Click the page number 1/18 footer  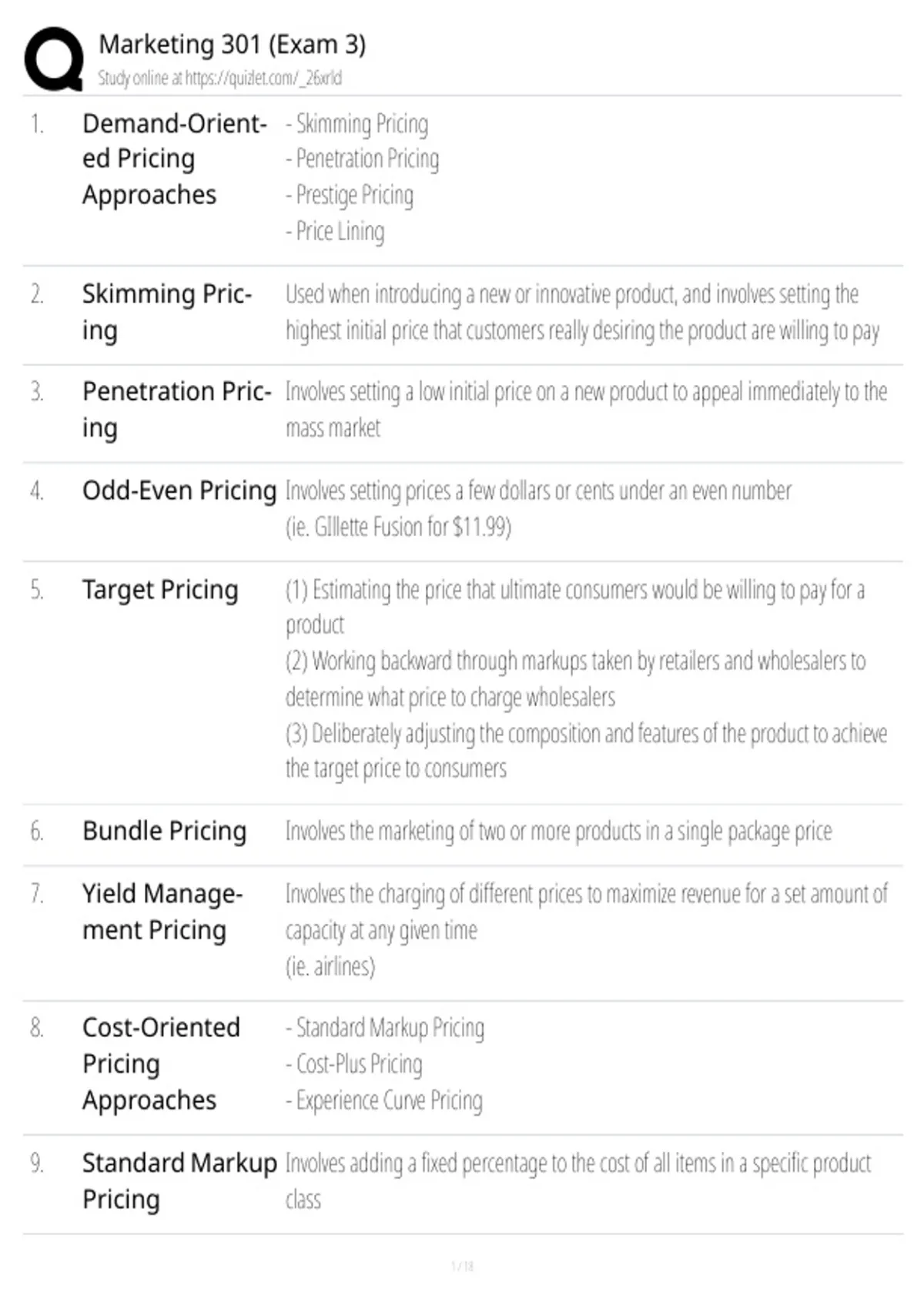pos(462,1266)
